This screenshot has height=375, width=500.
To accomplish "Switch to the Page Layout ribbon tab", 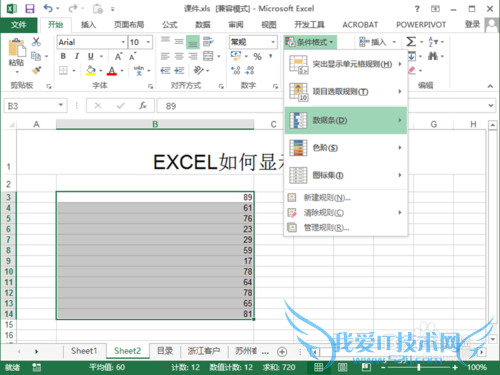I will point(129,25).
